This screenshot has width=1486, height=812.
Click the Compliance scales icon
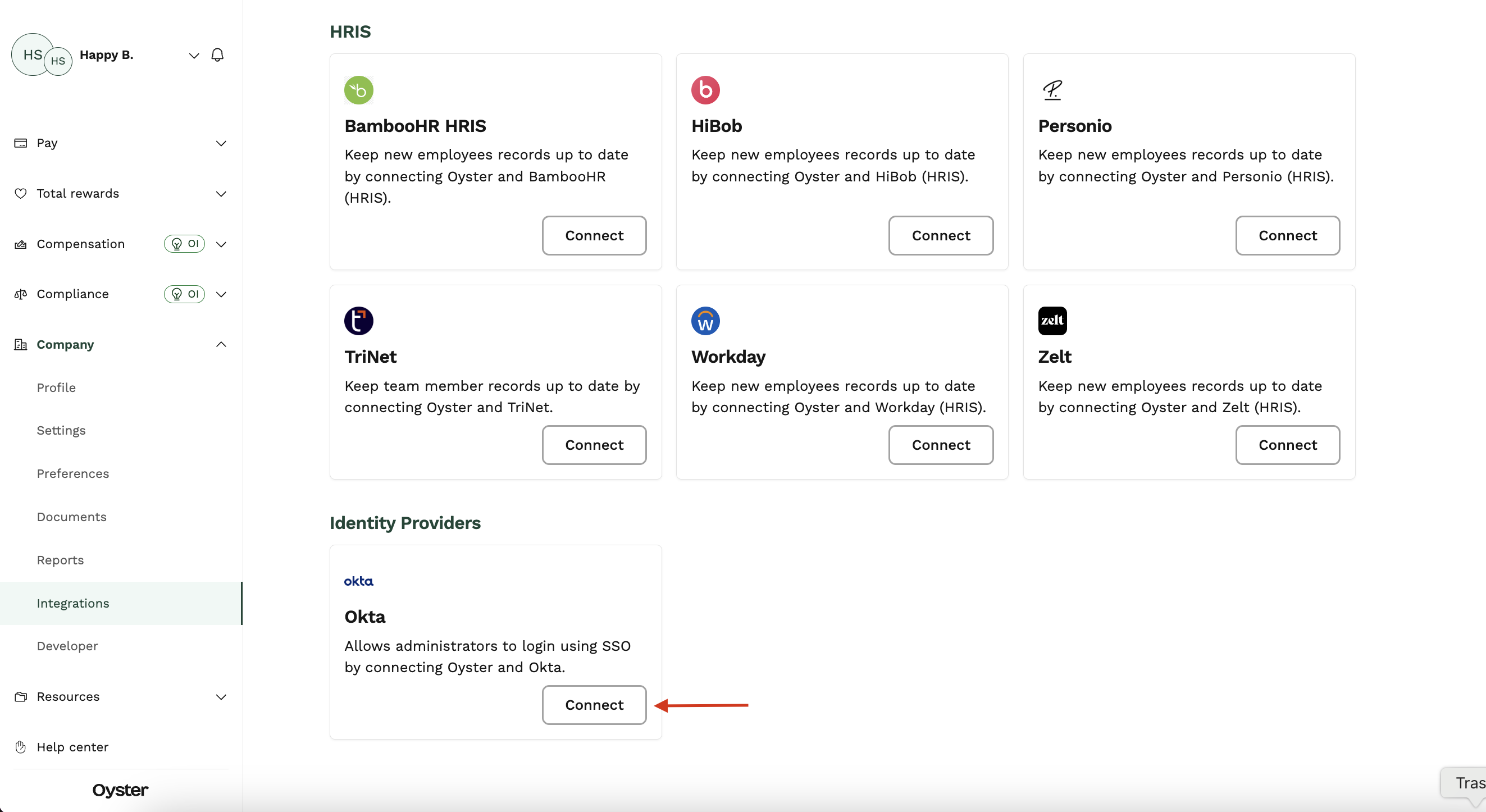[x=21, y=295]
